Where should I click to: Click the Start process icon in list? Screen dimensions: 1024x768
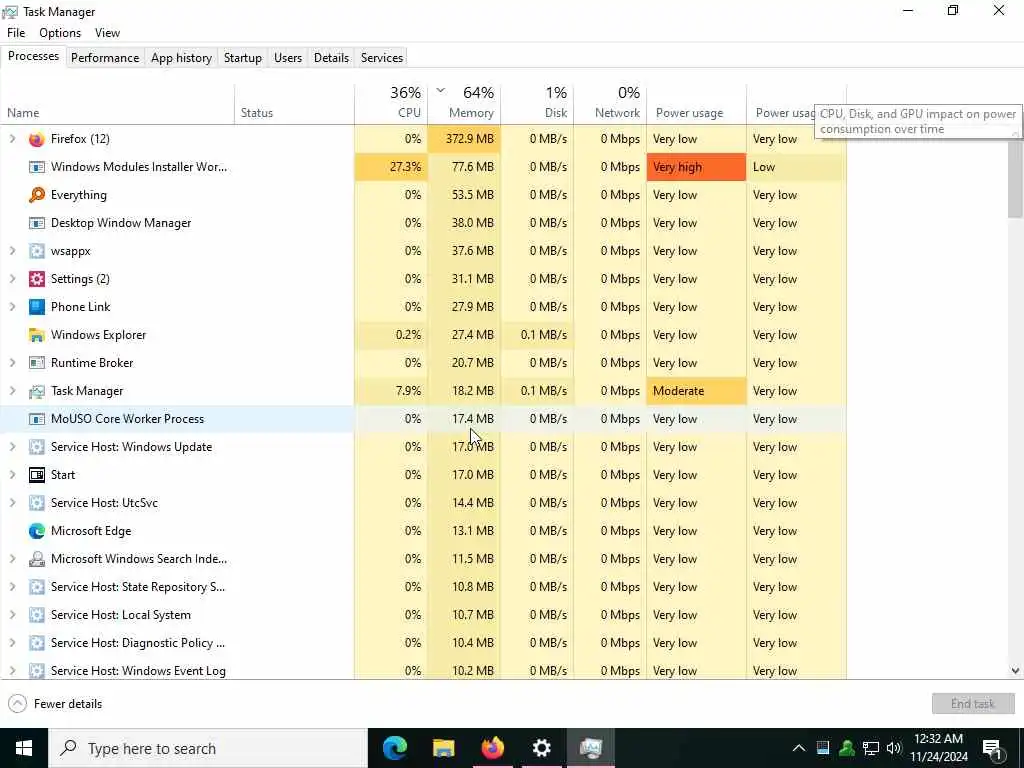coord(37,475)
